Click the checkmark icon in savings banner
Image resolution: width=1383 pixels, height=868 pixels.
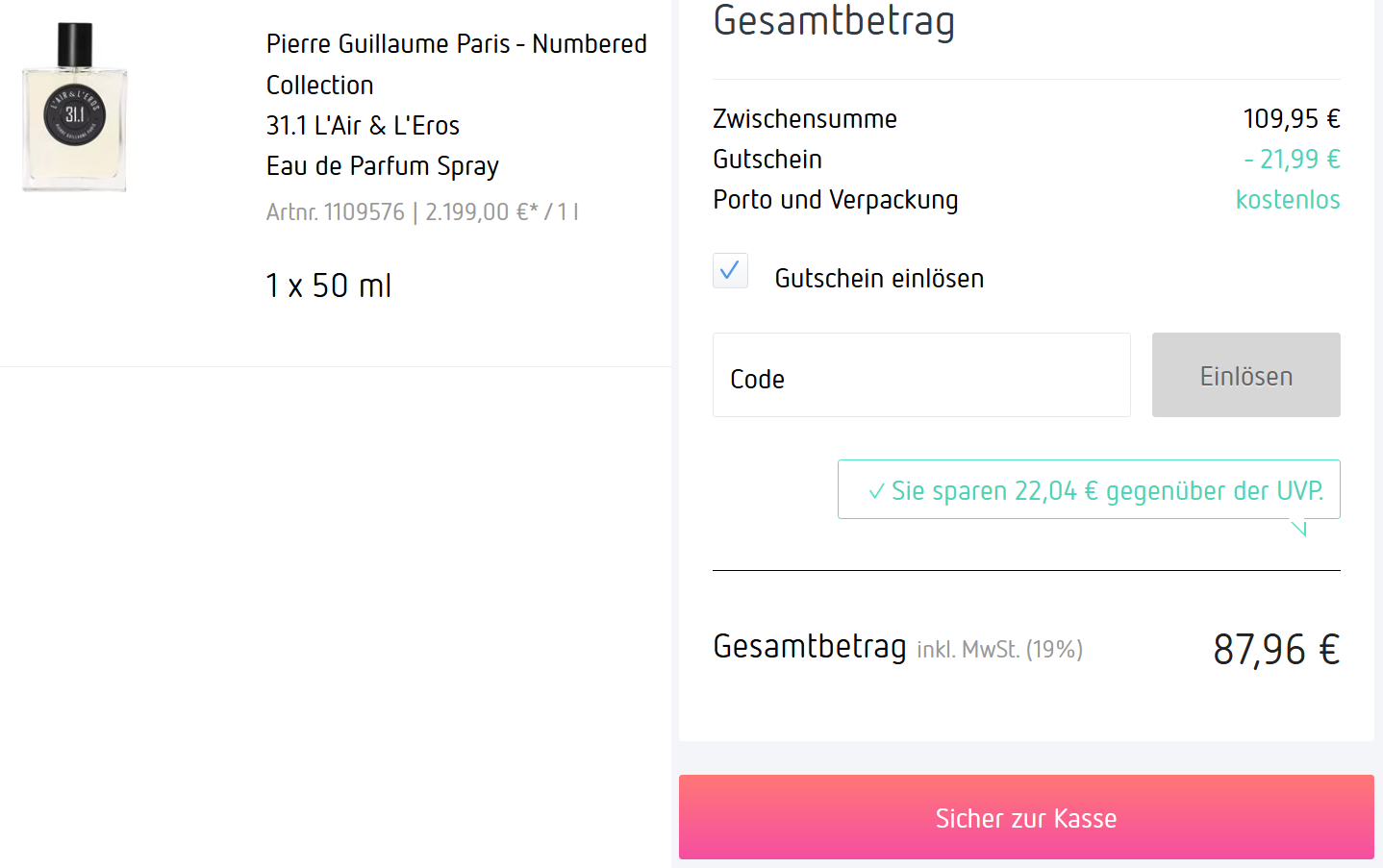tap(876, 491)
